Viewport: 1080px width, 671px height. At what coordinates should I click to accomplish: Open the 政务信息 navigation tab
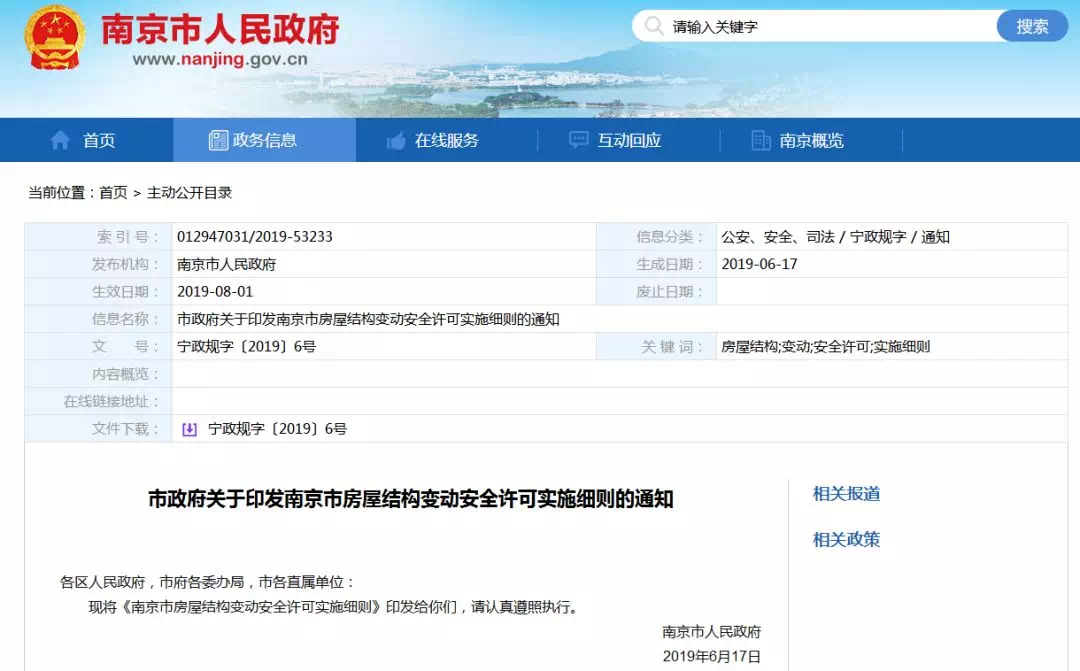(x=265, y=140)
